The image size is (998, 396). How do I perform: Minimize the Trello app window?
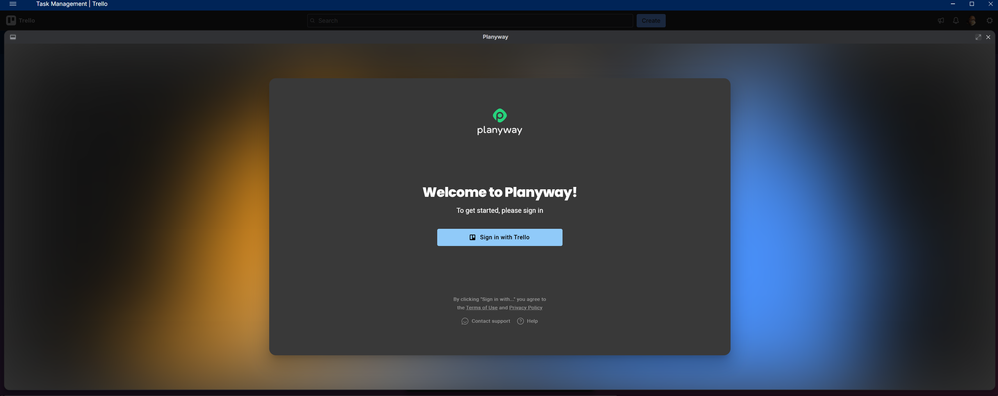(x=953, y=4)
